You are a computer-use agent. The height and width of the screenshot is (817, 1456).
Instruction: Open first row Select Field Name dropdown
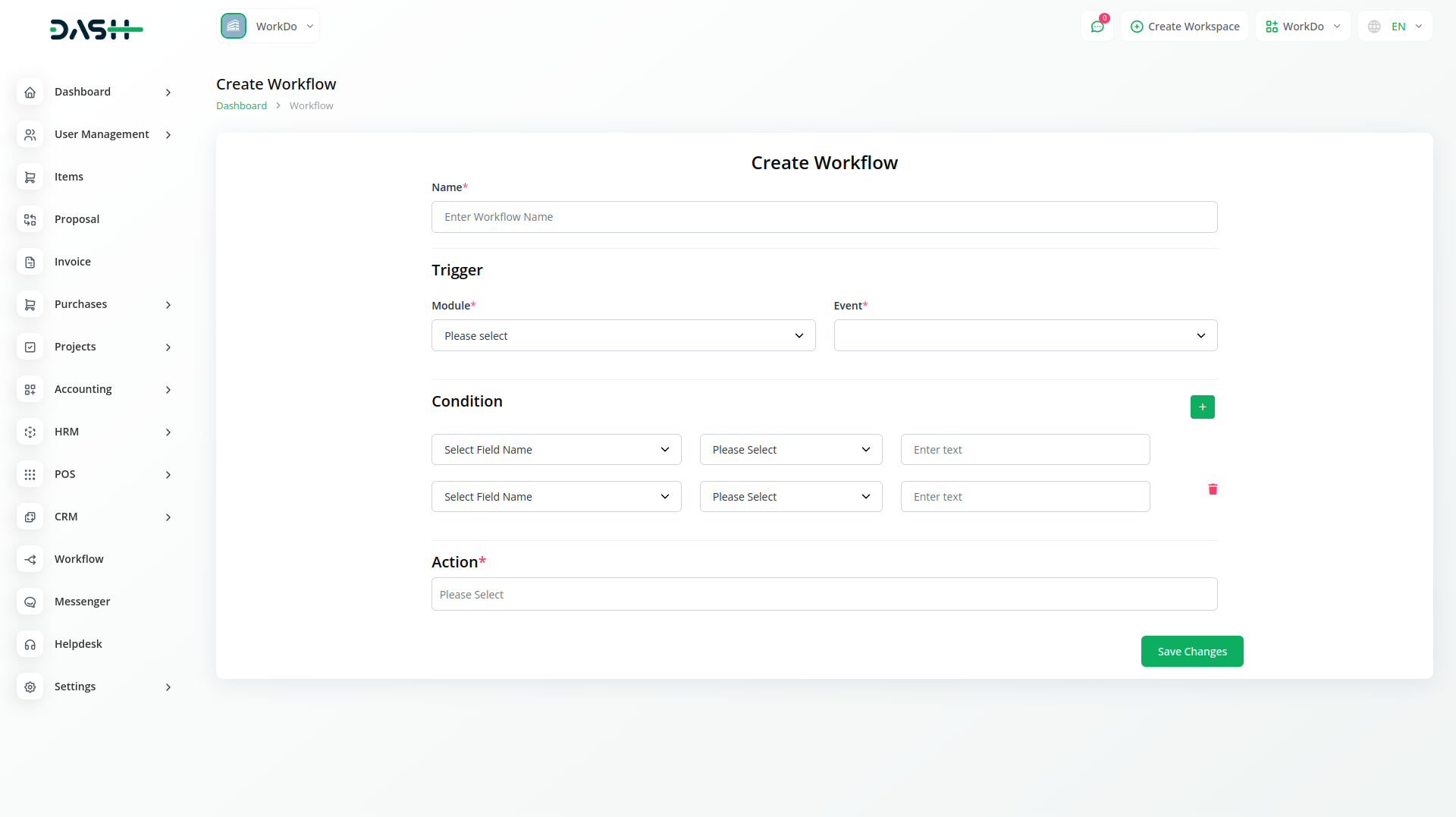pos(556,450)
